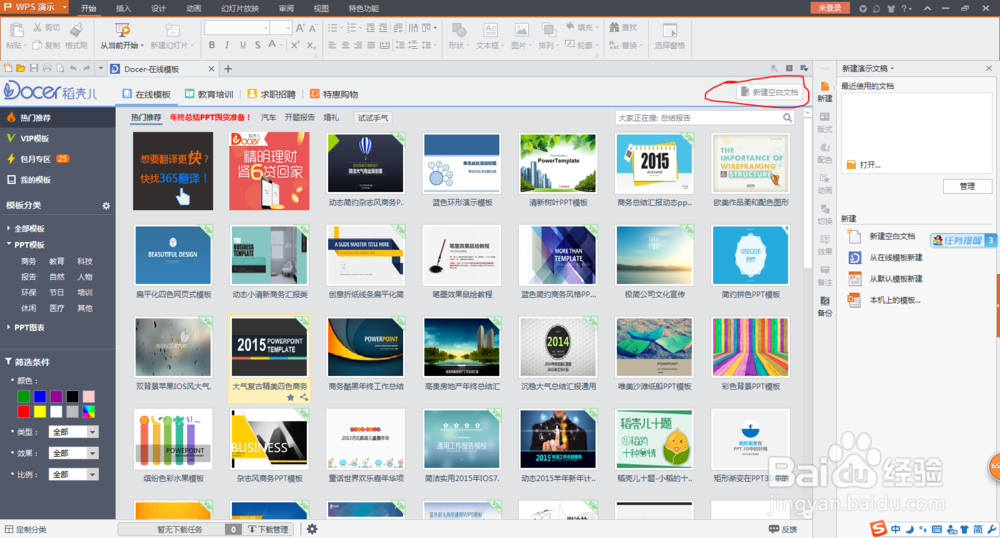The height and width of the screenshot is (538, 1000).
Task: Open the Selection Pane (选择窗格) icon
Action: pyautogui.click(x=670, y=30)
